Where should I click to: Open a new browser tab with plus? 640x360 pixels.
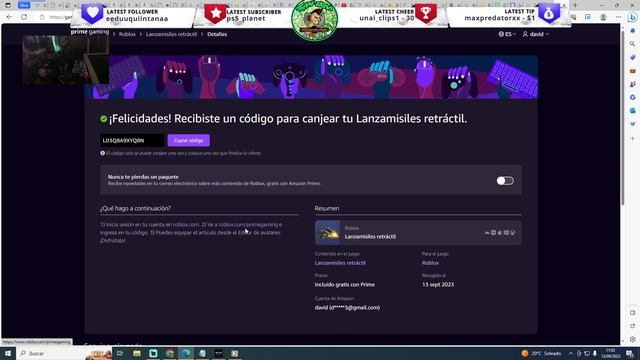click(575, 5)
